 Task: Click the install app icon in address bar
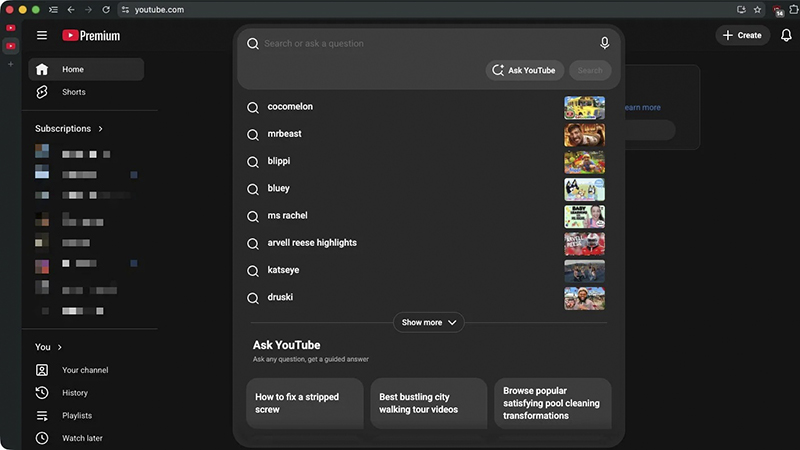click(x=741, y=10)
